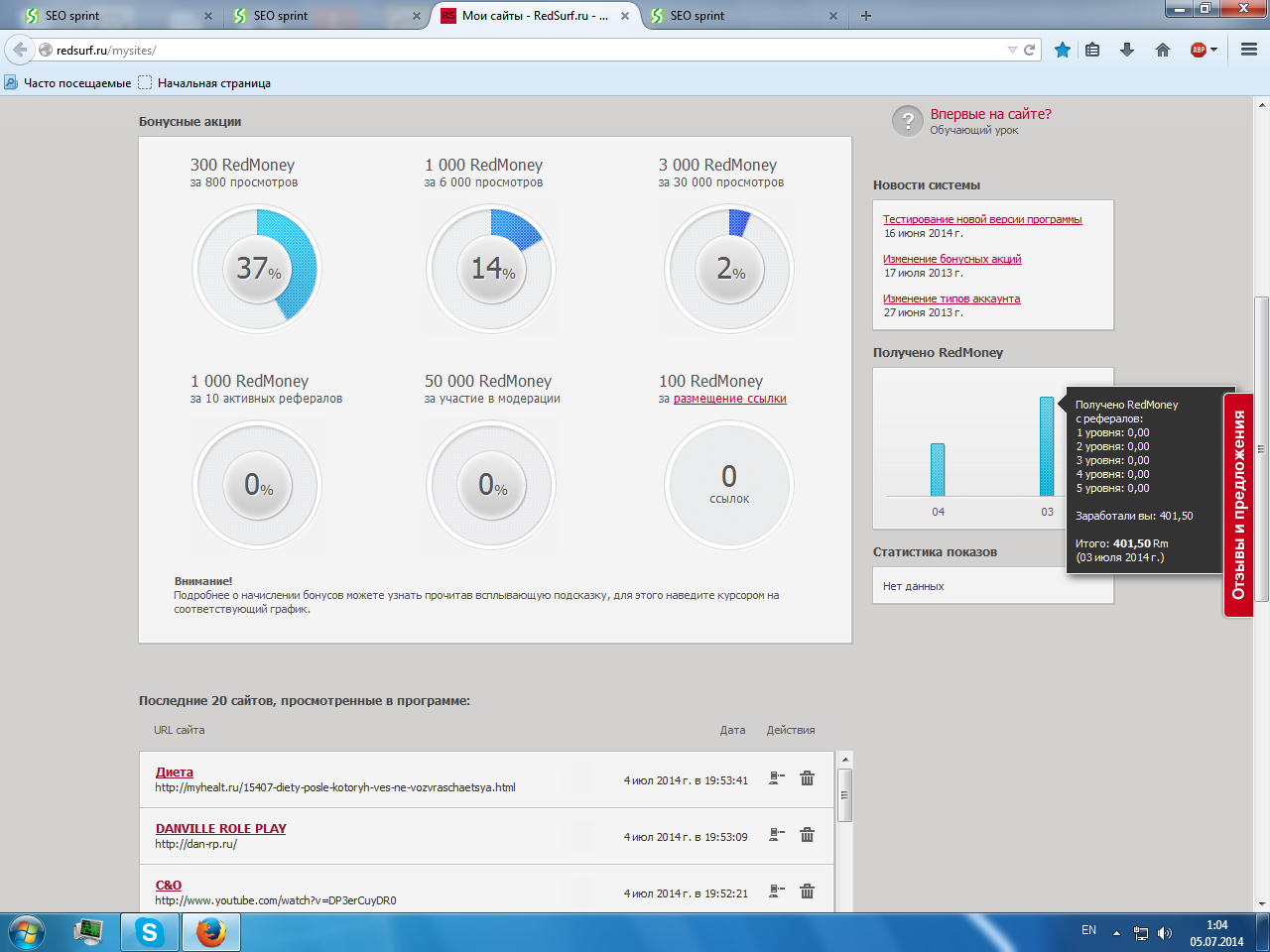The height and width of the screenshot is (952, 1270).
Task: Open the Отзывы и предложения feedback tab
Action: tap(1238, 506)
